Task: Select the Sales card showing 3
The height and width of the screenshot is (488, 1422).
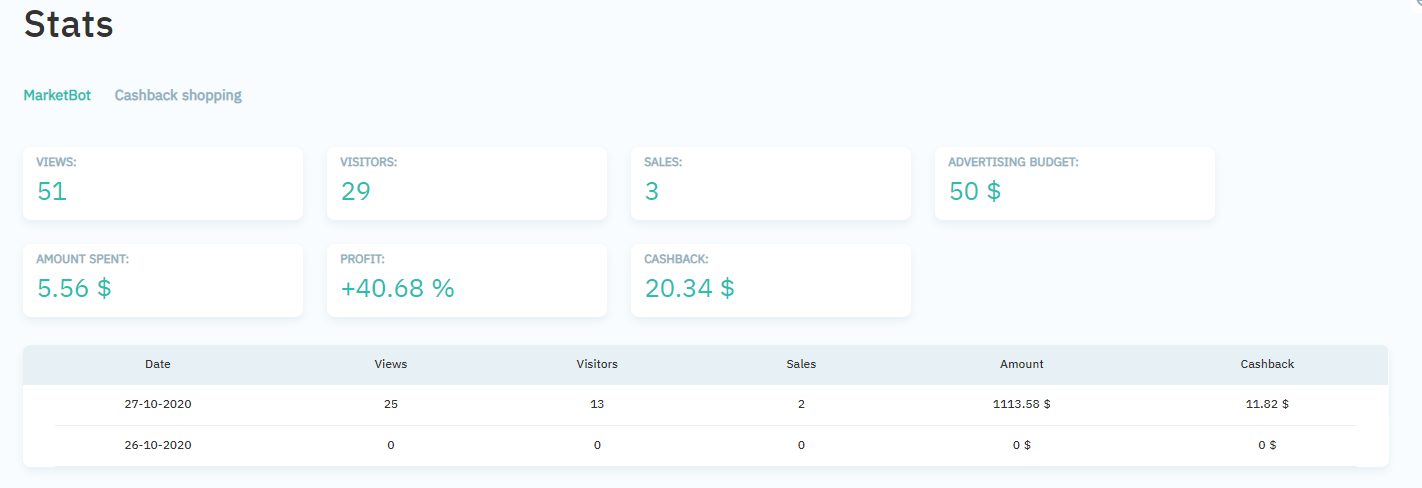Action: coord(771,184)
